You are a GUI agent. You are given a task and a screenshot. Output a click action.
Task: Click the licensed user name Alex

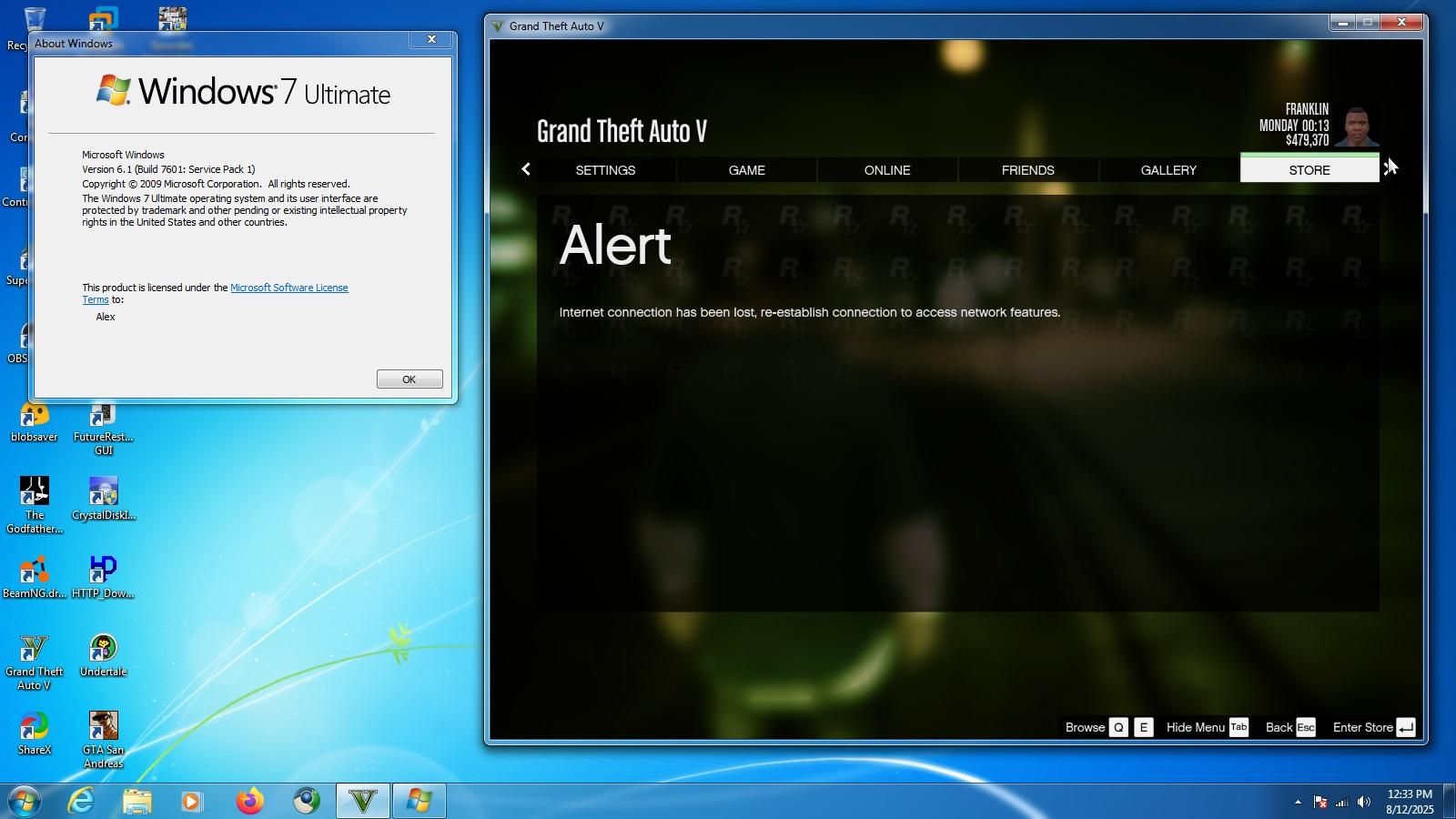[x=106, y=317]
